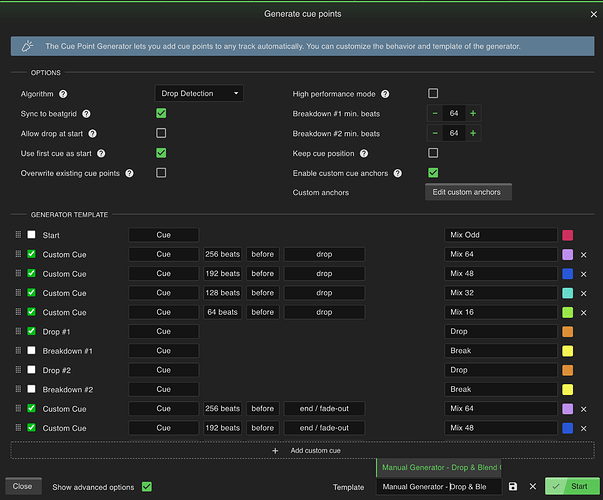Decrease Breakdown #2 min. beats with minus
This screenshot has width=603, height=500.
pyautogui.click(x=436, y=133)
